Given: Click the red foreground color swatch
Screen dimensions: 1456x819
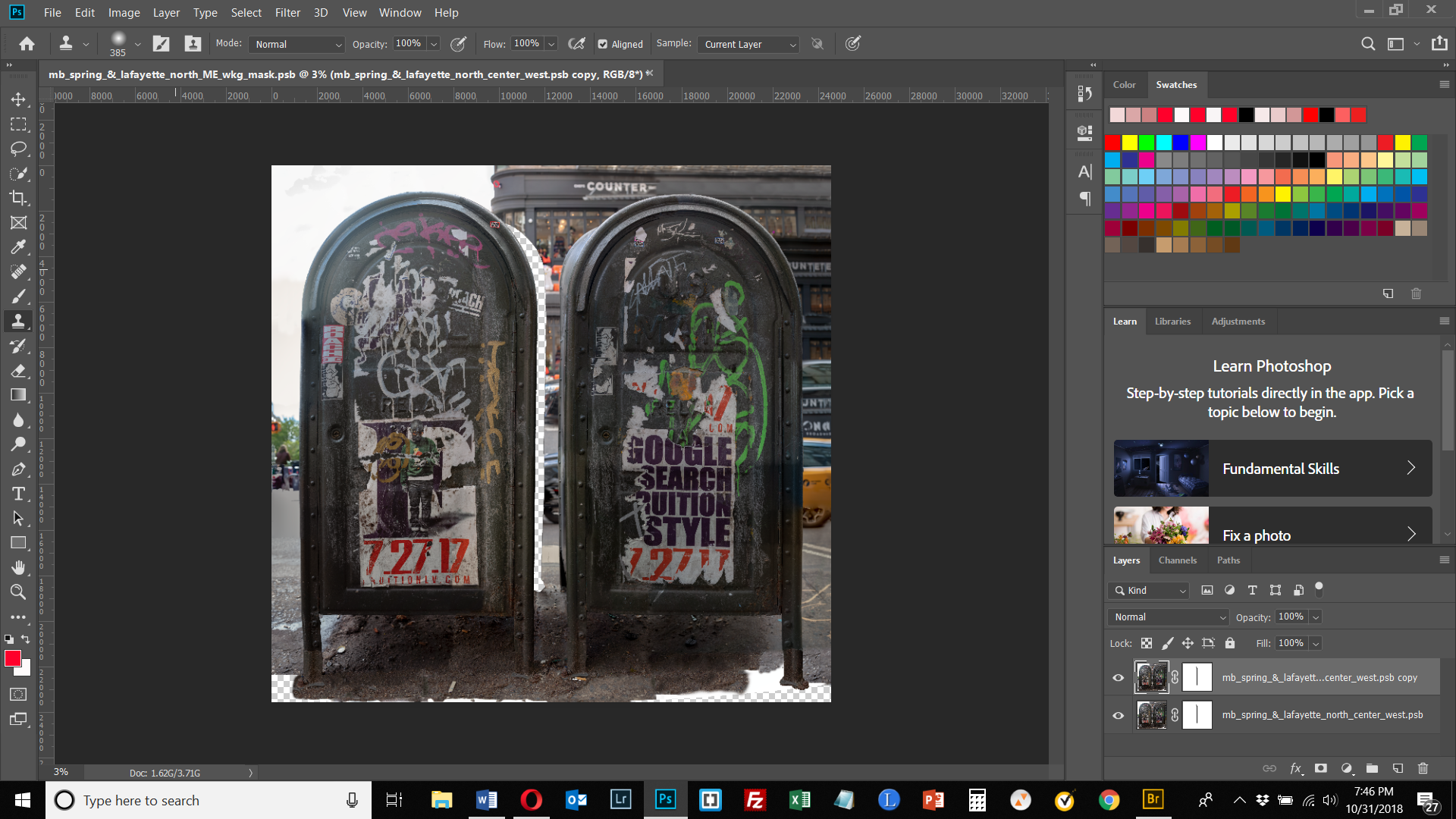Looking at the screenshot, I should tap(12, 658).
